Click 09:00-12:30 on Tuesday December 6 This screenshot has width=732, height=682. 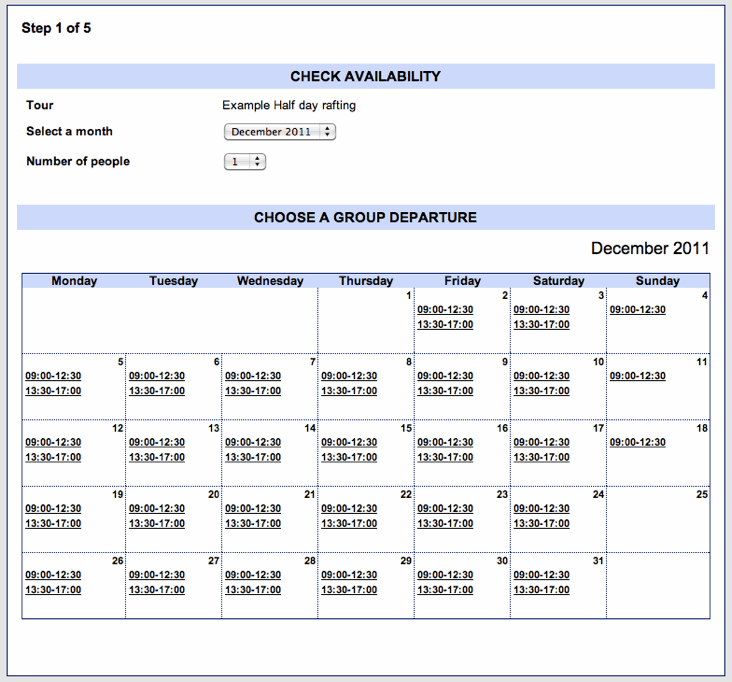(156, 376)
